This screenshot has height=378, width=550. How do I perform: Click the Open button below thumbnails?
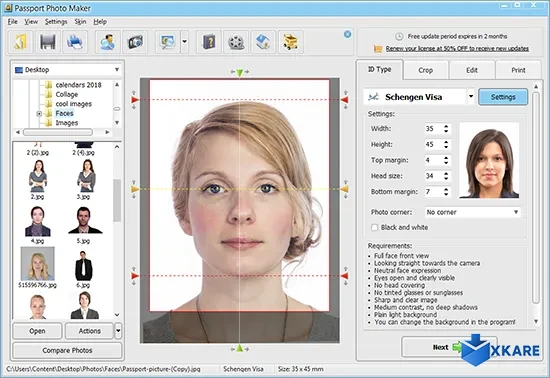point(37,331)
